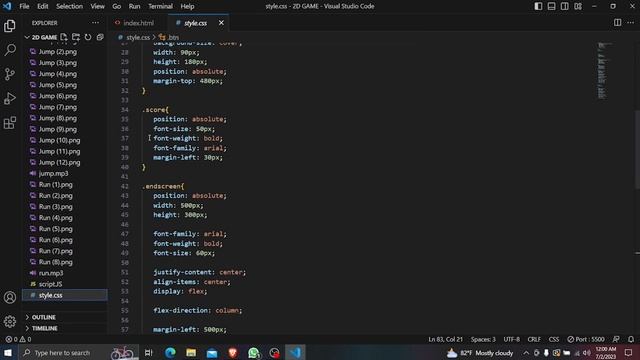Image resolution: width=640 pixels, height=360 pixels.
Task: Open Task View on taskbar
Action: pyautogui.click(x=149, y=353)
